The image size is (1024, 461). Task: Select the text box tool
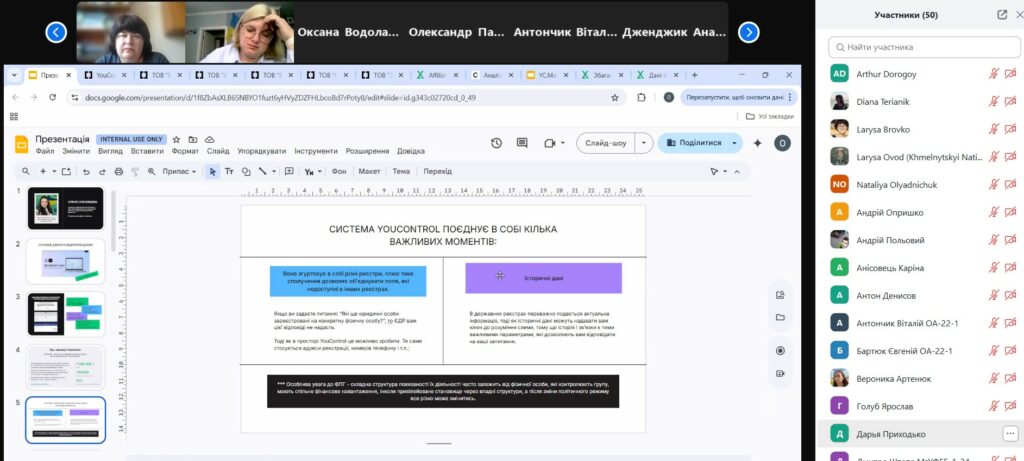point(229,171)
